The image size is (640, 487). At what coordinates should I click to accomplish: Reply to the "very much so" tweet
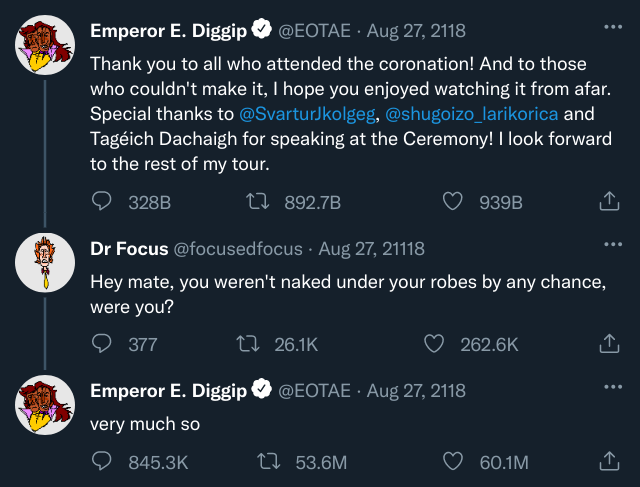(102, 461)
